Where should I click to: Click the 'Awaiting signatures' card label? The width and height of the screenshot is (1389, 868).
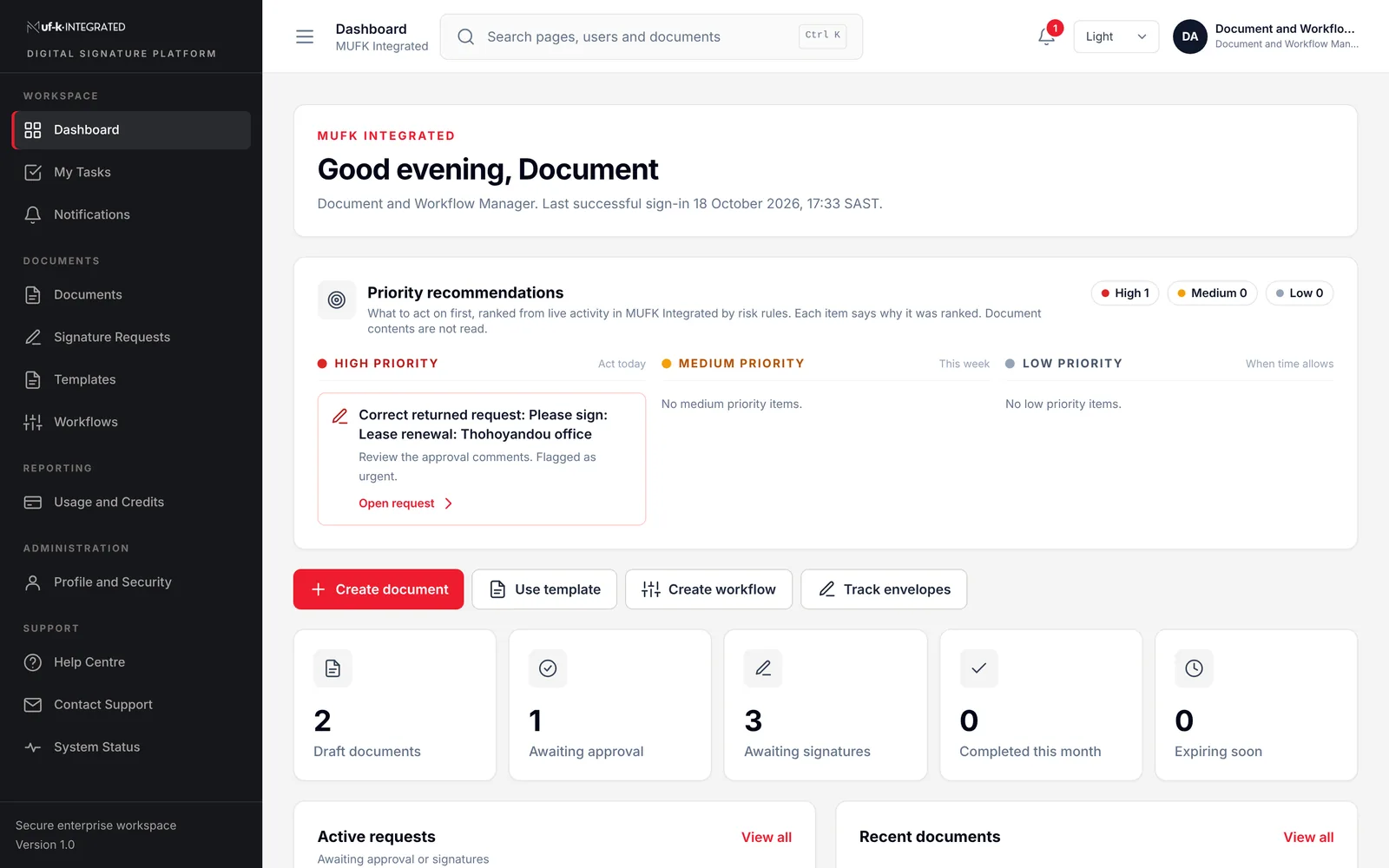click(x=807, y=752)
